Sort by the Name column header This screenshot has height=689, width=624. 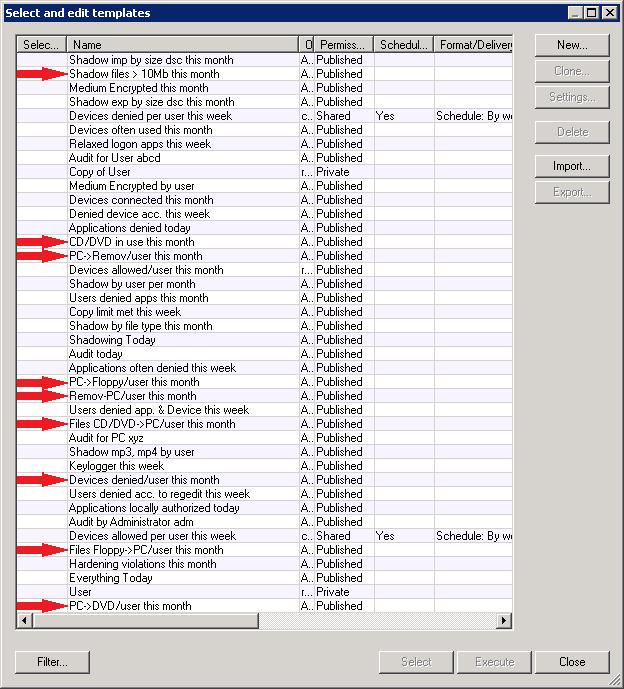pos(182,45)
